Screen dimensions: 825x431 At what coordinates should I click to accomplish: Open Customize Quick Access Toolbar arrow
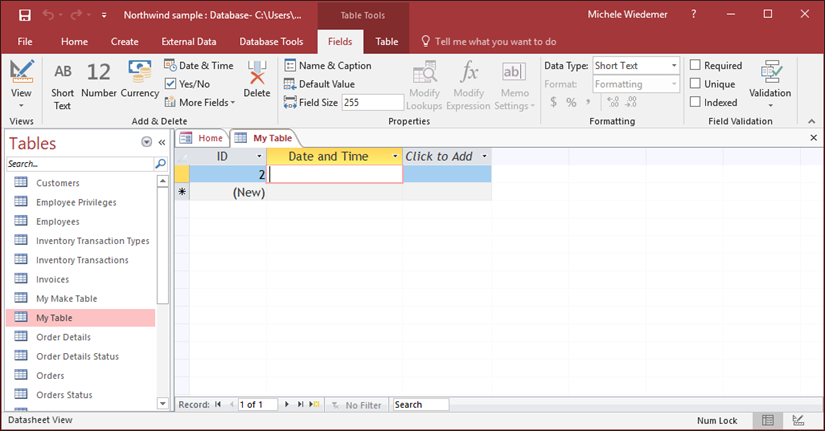pyautogui.click(x=104, y=15)
